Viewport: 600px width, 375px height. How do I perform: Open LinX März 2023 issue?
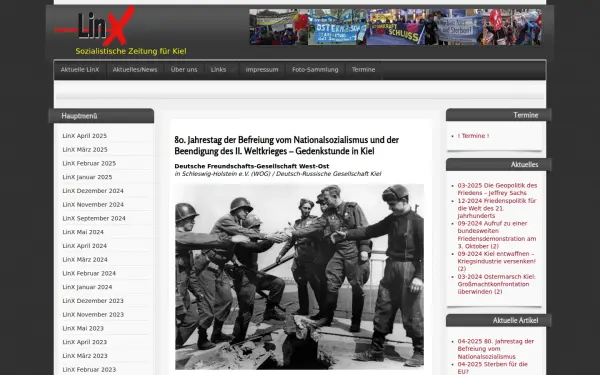coord(85,356)
